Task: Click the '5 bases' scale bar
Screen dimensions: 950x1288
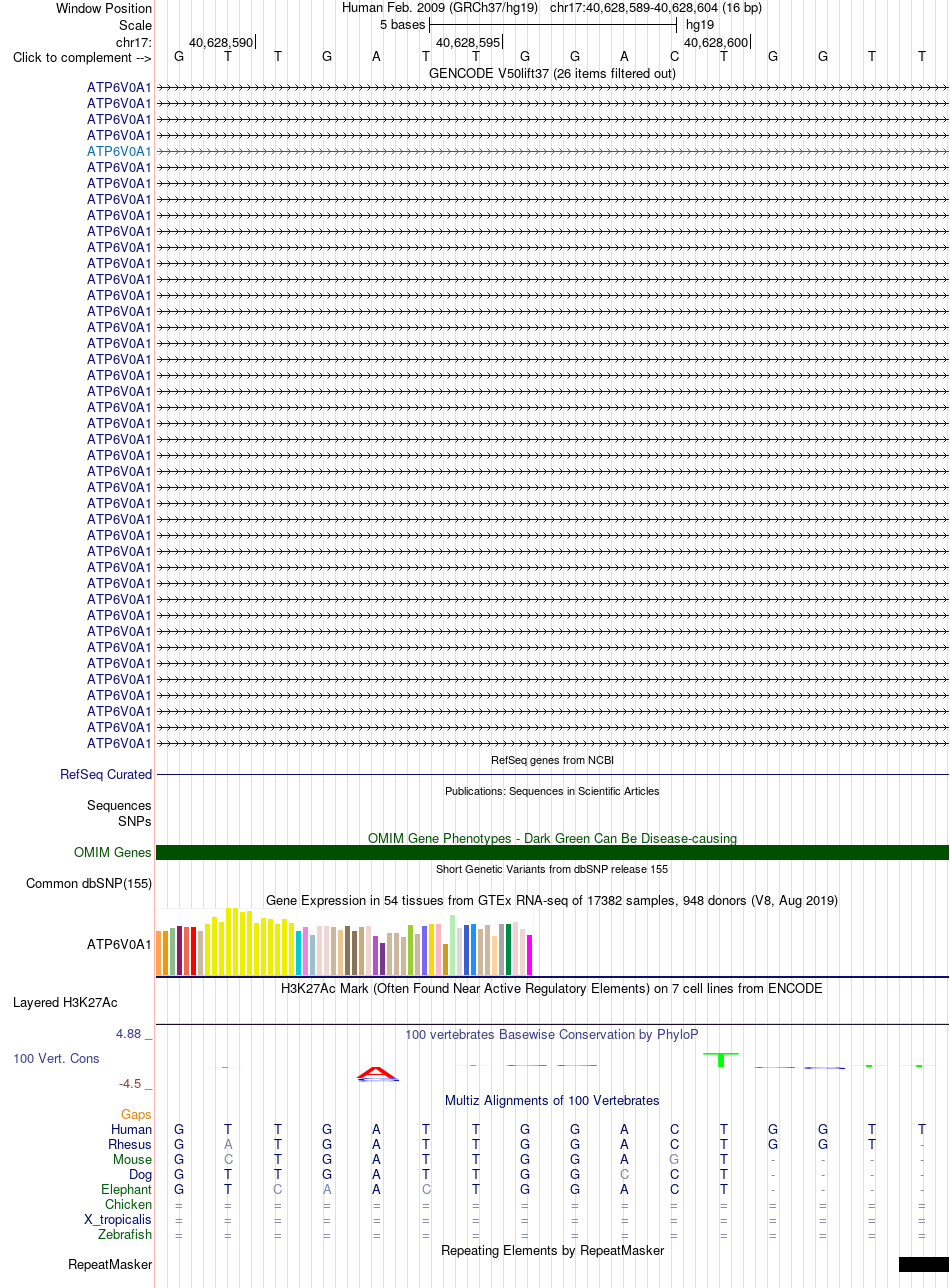Action: coord(553,24)
